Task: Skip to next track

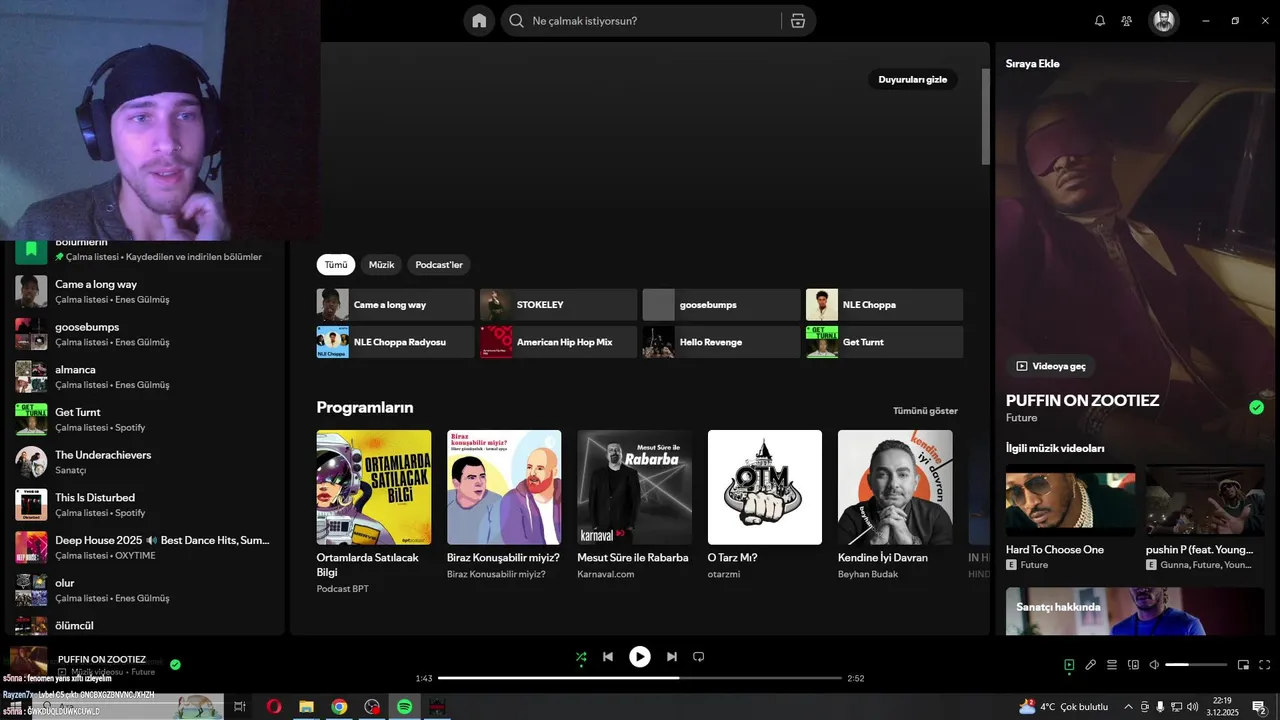Action: coord(672,657)
